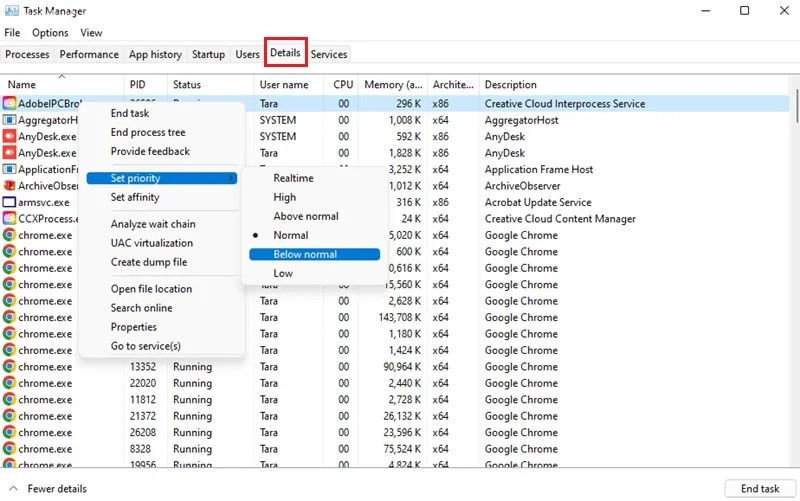Switch to the Performance tab
The image size is (800, 501).
(89, 54)
